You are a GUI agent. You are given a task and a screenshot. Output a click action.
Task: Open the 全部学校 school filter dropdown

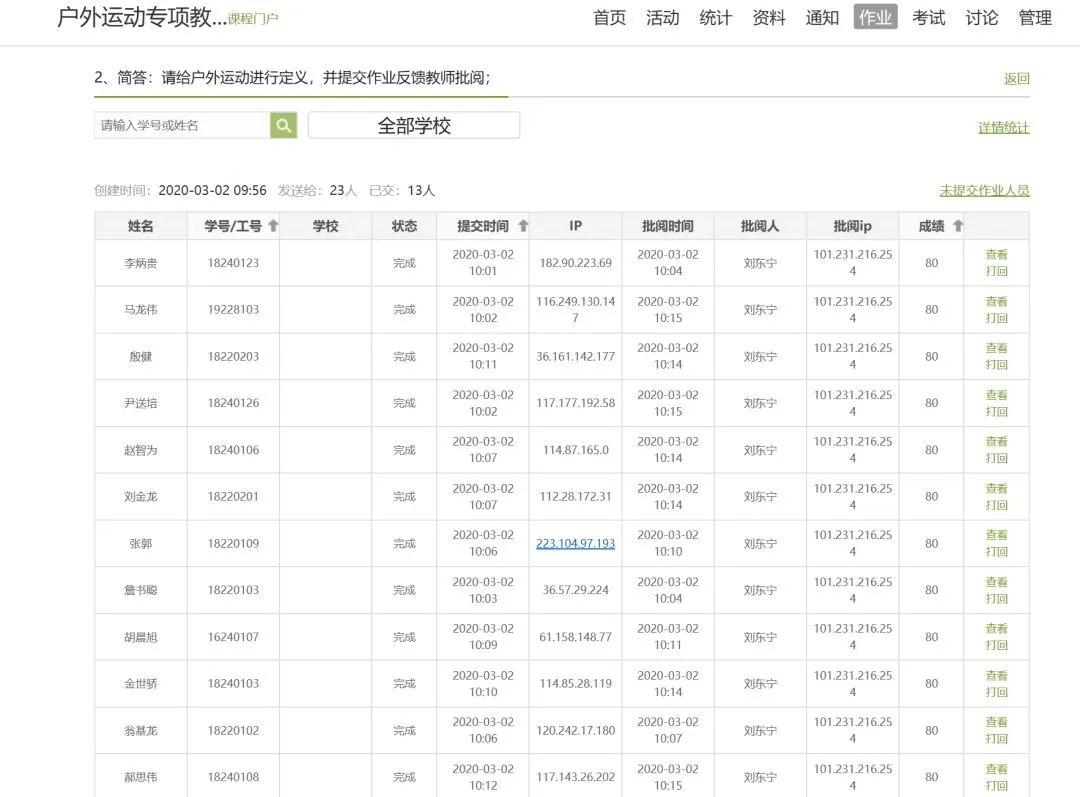pyautogui.click(x=413, y=125)
